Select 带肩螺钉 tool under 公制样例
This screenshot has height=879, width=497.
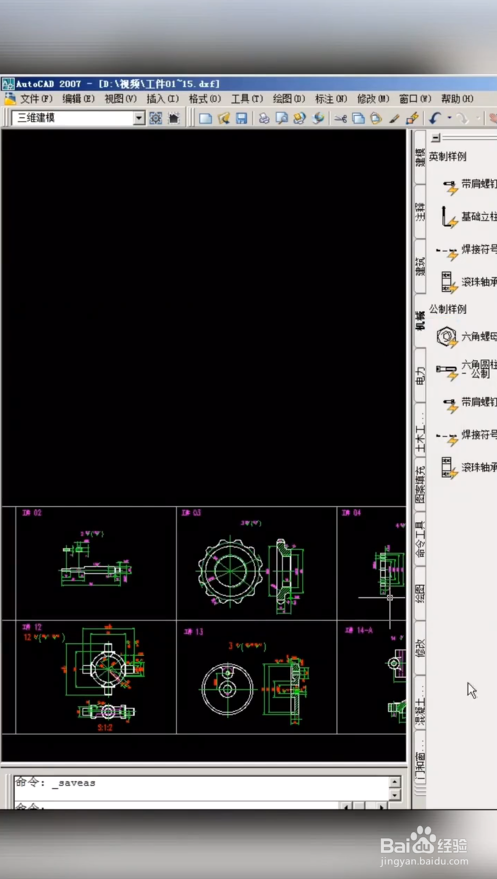468,403
